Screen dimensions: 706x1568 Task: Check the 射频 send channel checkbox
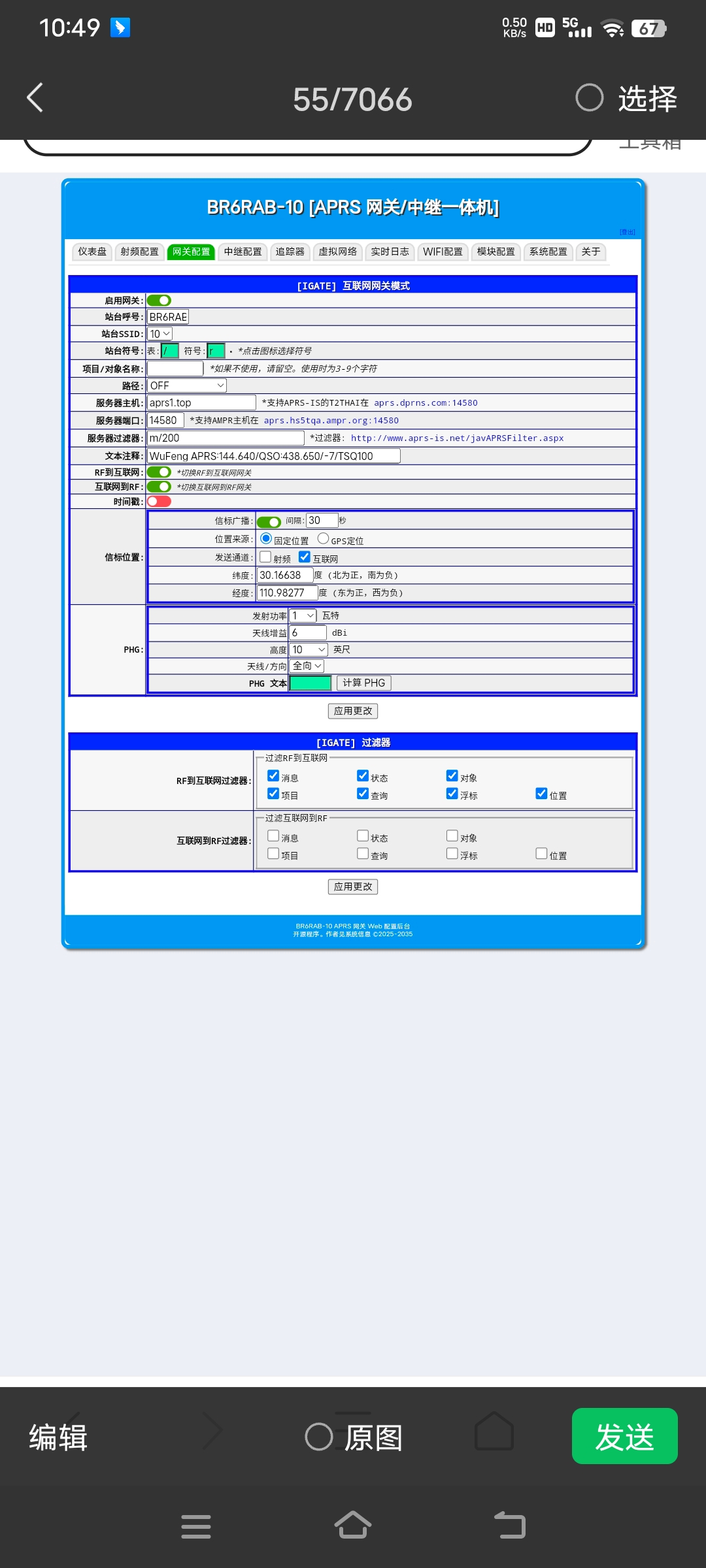tap(265, 557)
